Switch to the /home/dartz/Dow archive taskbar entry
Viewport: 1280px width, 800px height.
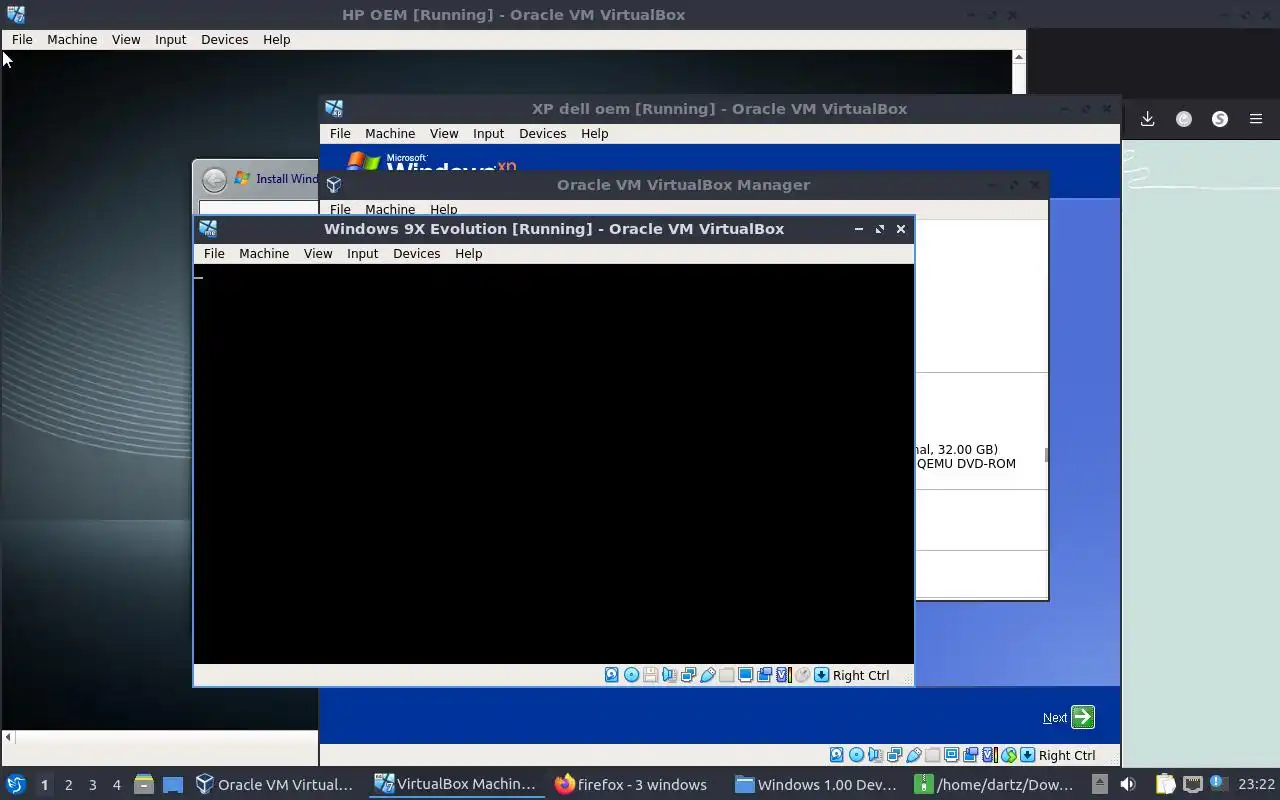pyautogui.click(x=996, y=784)
